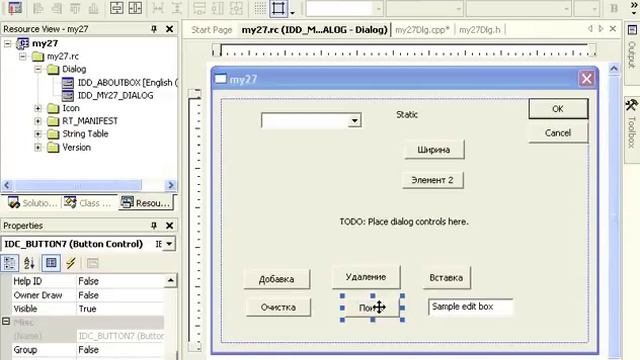Click the Property Pages icon
The image size is (640, 360).
point(93,263)
